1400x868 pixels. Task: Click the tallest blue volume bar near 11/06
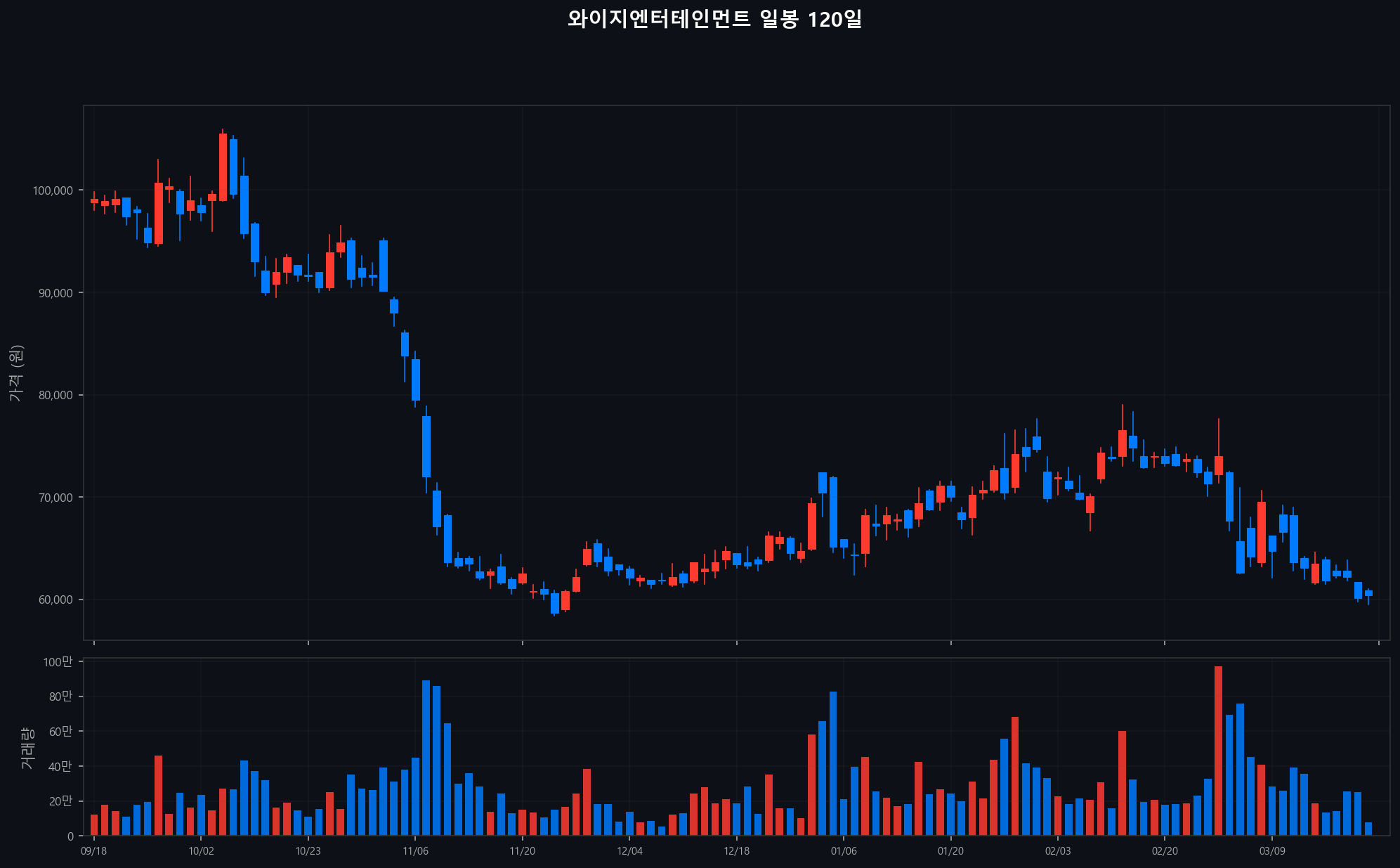426,758
